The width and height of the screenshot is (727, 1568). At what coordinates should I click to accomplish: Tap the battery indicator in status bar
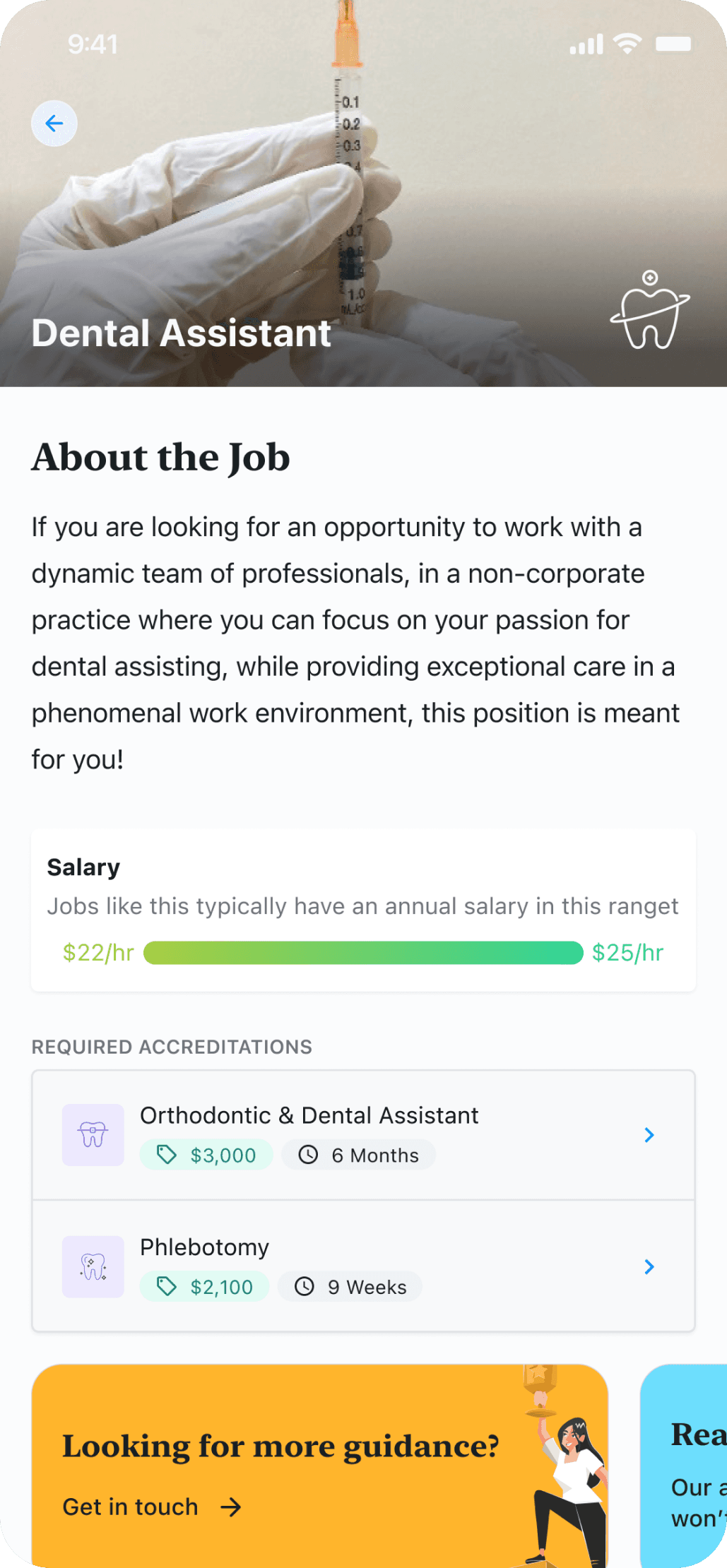(673, 44)
